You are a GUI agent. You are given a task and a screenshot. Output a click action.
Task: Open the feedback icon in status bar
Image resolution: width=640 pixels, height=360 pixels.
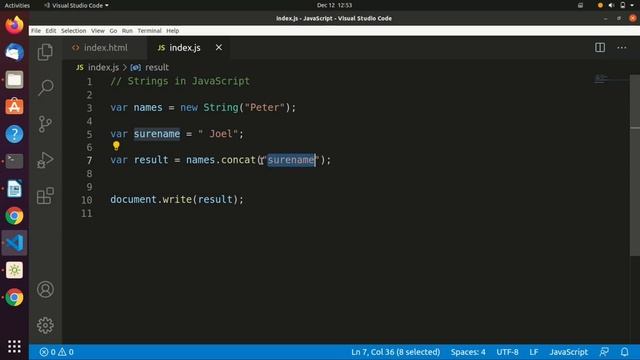(x=604, y=352)
